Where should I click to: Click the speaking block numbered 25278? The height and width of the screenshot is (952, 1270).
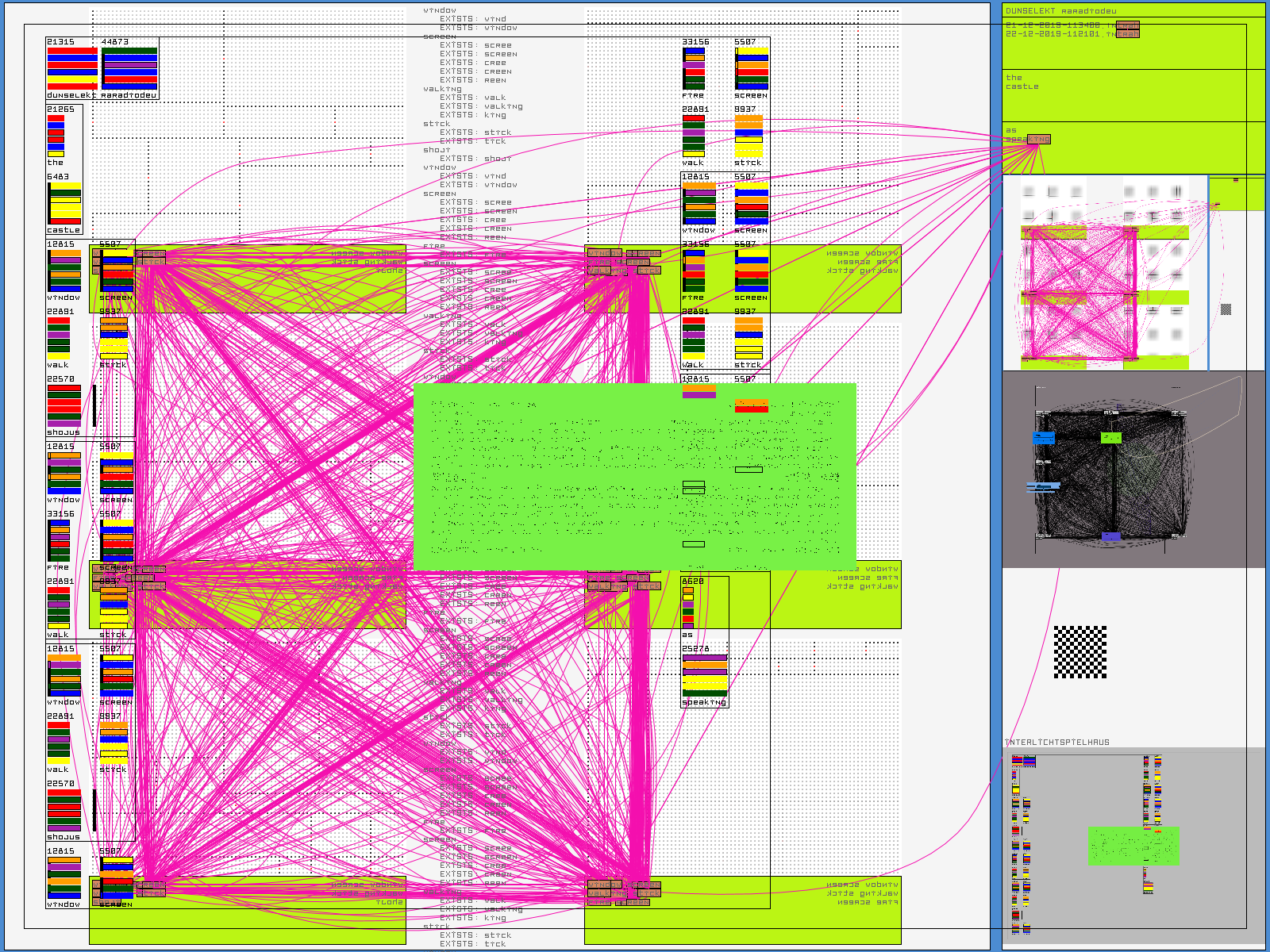(x=704, y=675)
